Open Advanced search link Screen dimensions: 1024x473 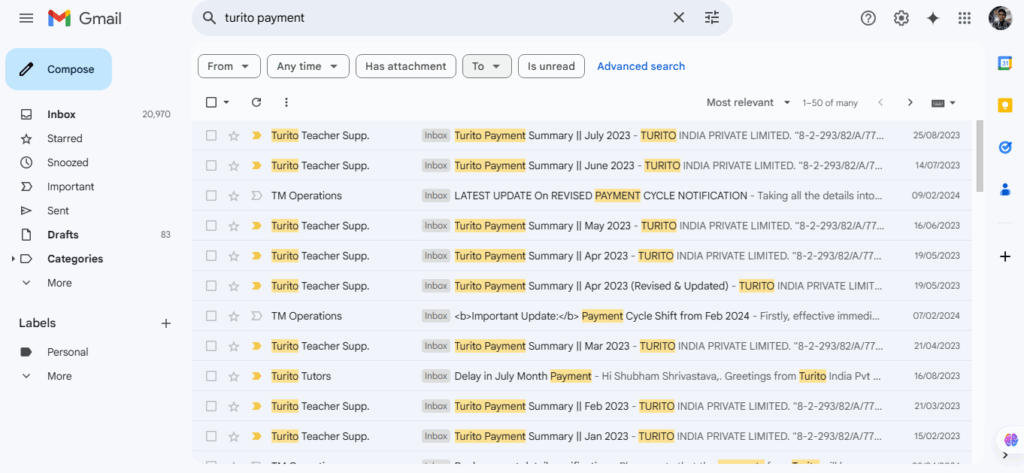pos(641,66)
